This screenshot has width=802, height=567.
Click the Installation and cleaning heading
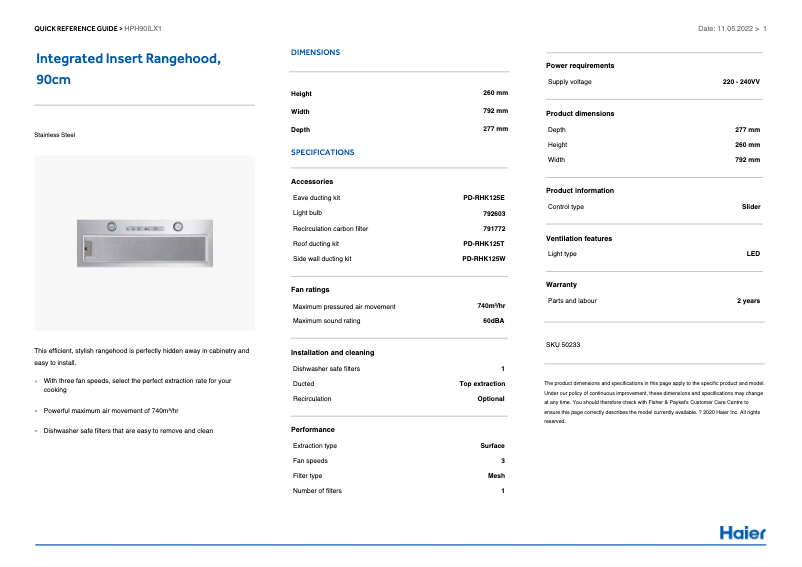(332, 353)
